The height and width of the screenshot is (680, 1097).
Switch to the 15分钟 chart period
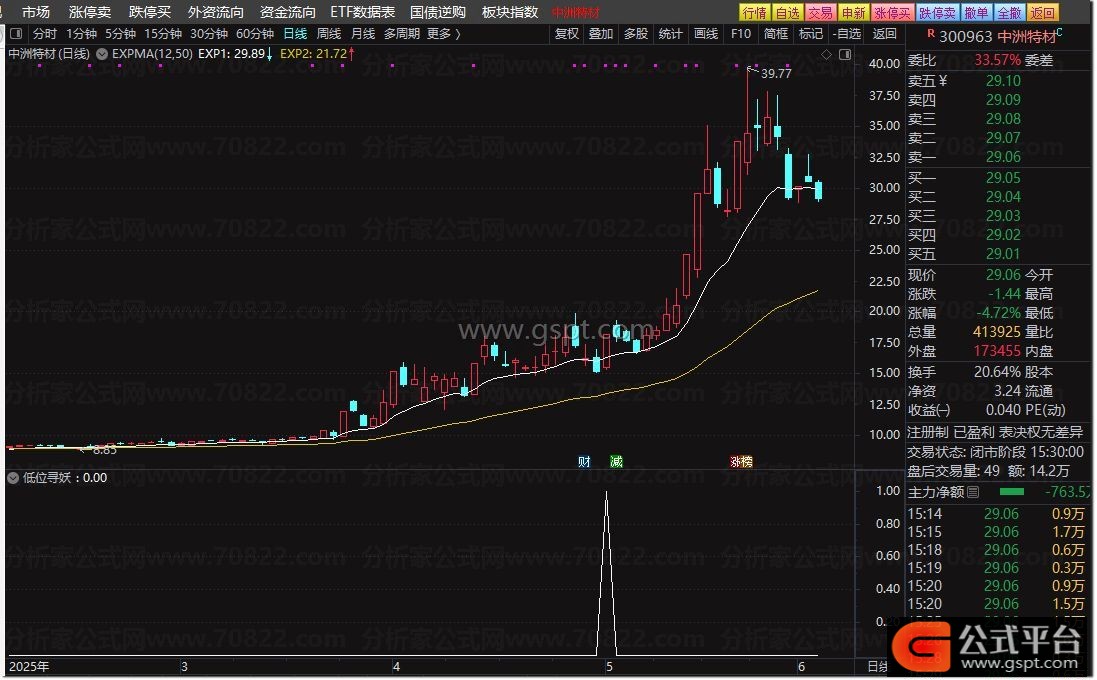[x=163, y=34]
